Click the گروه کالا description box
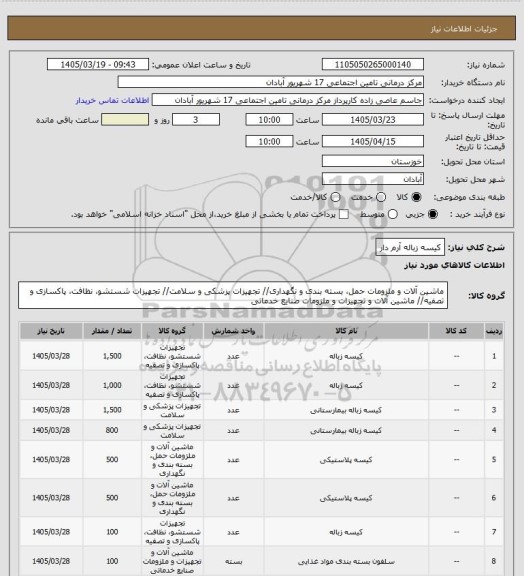The height and width of the screenshot is (576, 524). coord(233,295)
